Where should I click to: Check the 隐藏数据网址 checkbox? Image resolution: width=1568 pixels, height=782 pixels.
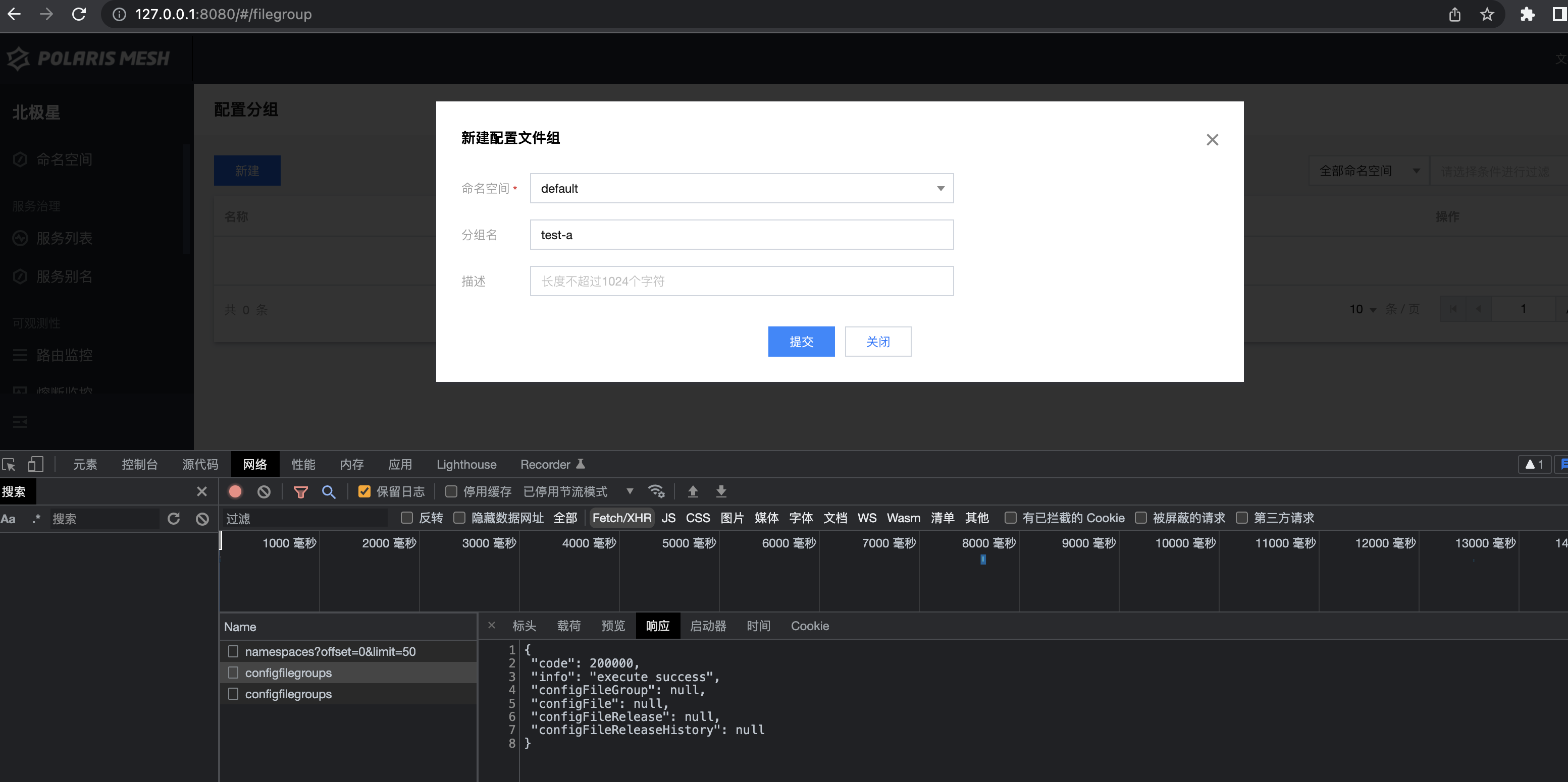tap(459, 518)
